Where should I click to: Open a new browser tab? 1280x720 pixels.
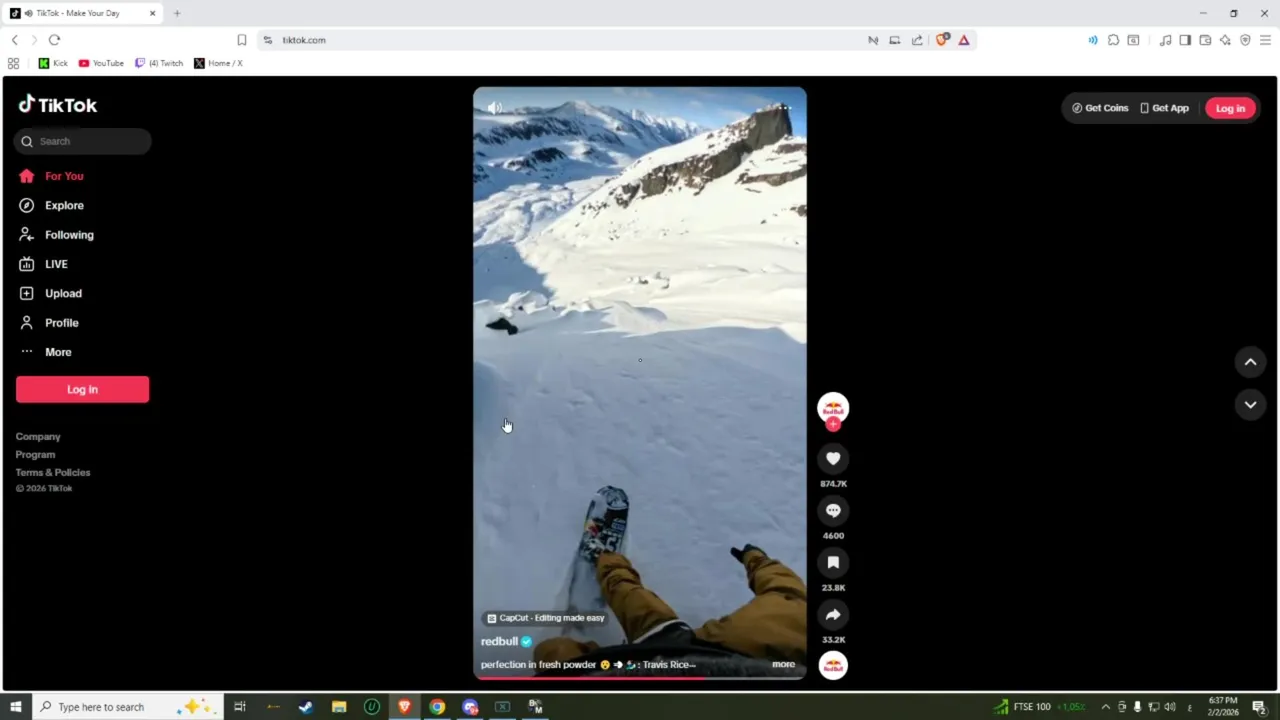[x=177, y=13]
